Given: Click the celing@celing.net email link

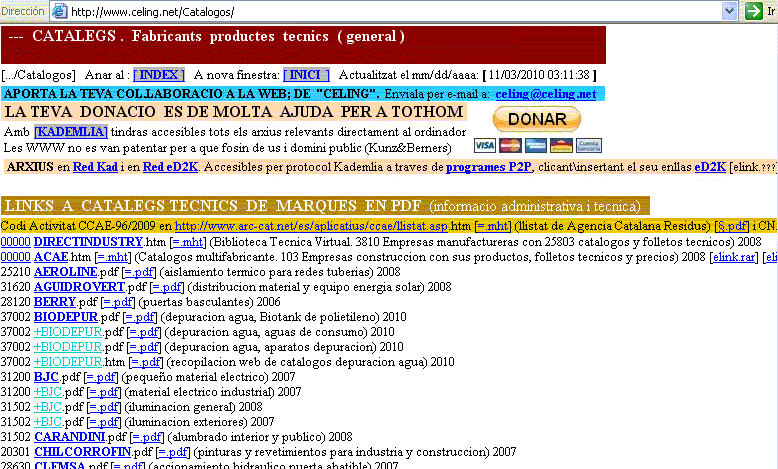Looking at the screenshot, I should (546, 94).
